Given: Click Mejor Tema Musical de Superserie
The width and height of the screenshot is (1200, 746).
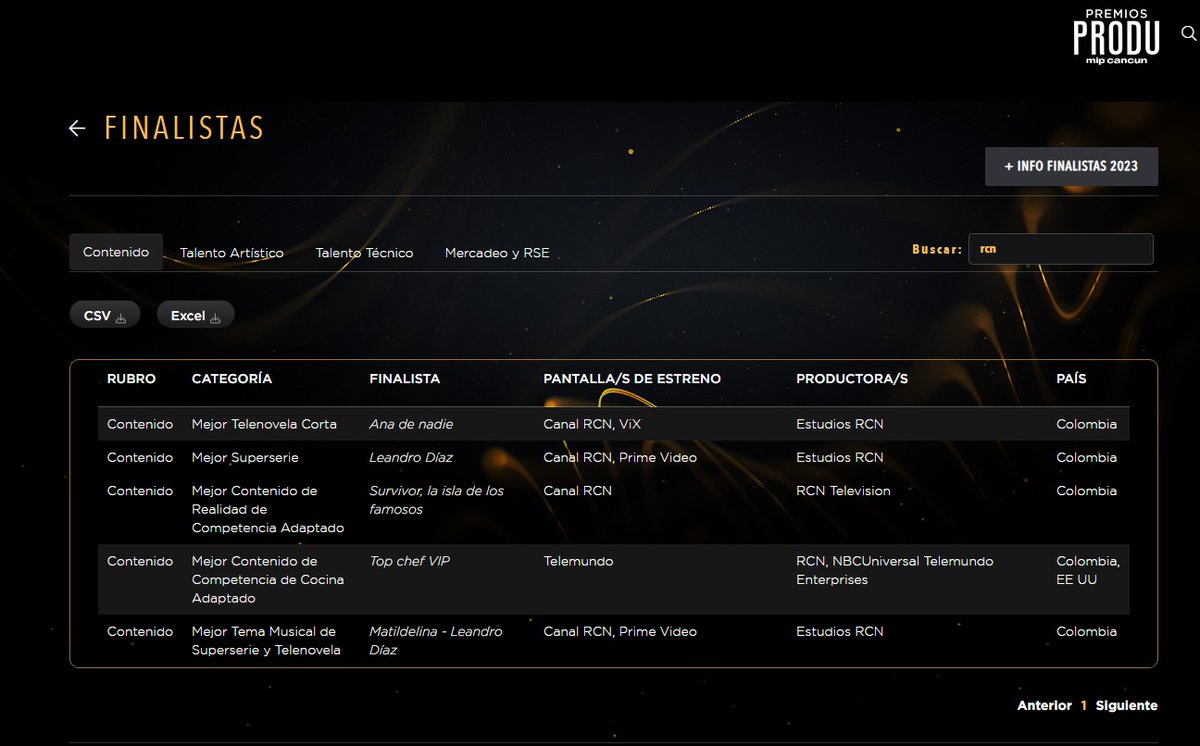Looking at the screenshot, I should pos(266,640).
